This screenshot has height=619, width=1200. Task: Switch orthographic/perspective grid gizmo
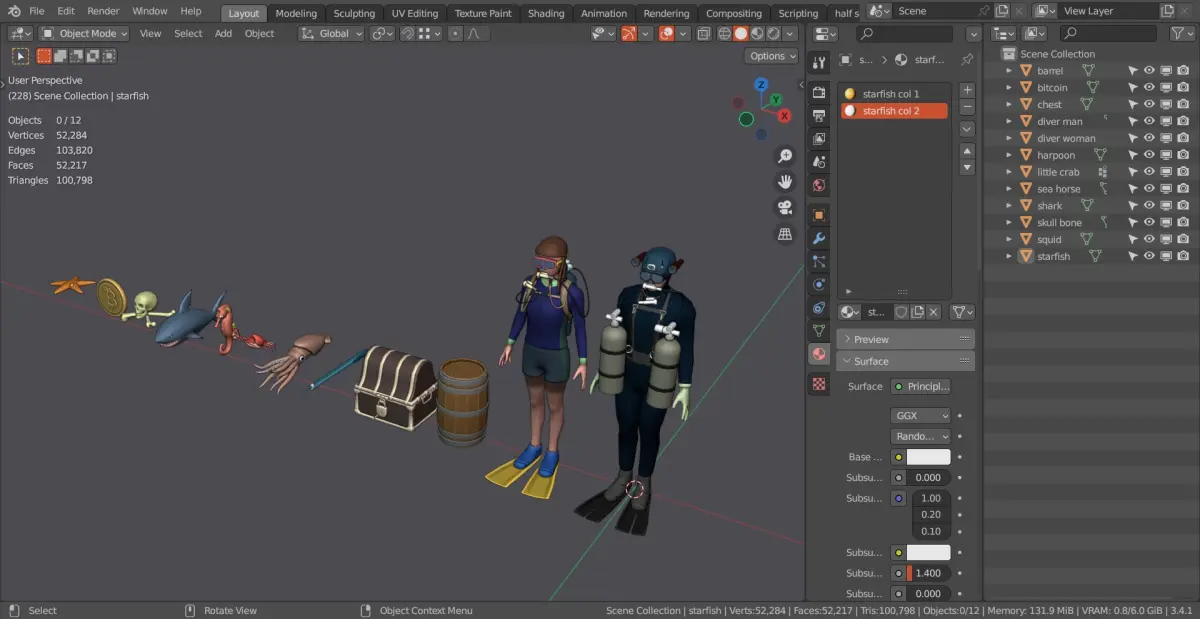(x=785, y=234)
